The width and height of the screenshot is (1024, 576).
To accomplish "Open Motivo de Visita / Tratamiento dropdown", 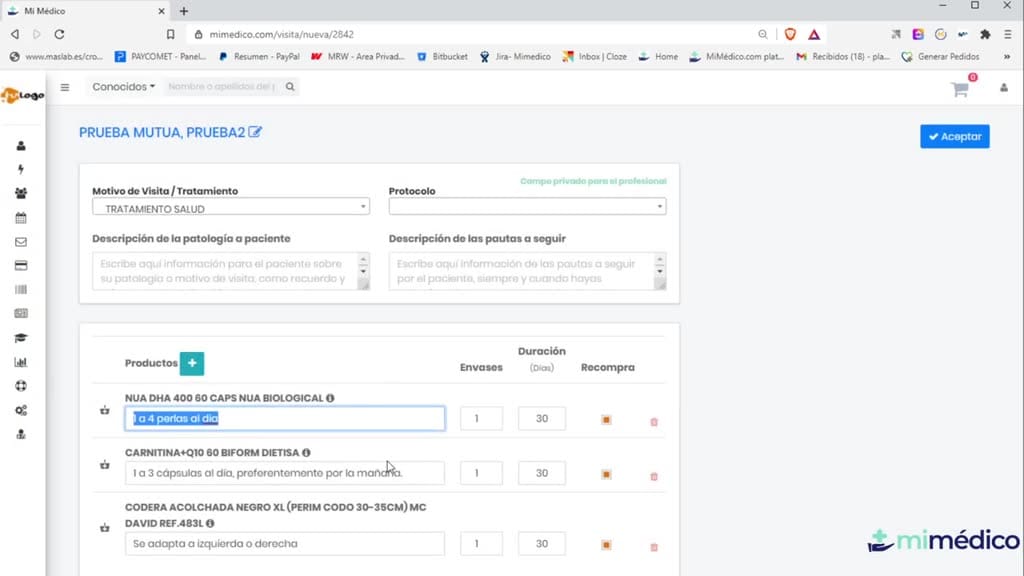I will [x=231, y=208].
